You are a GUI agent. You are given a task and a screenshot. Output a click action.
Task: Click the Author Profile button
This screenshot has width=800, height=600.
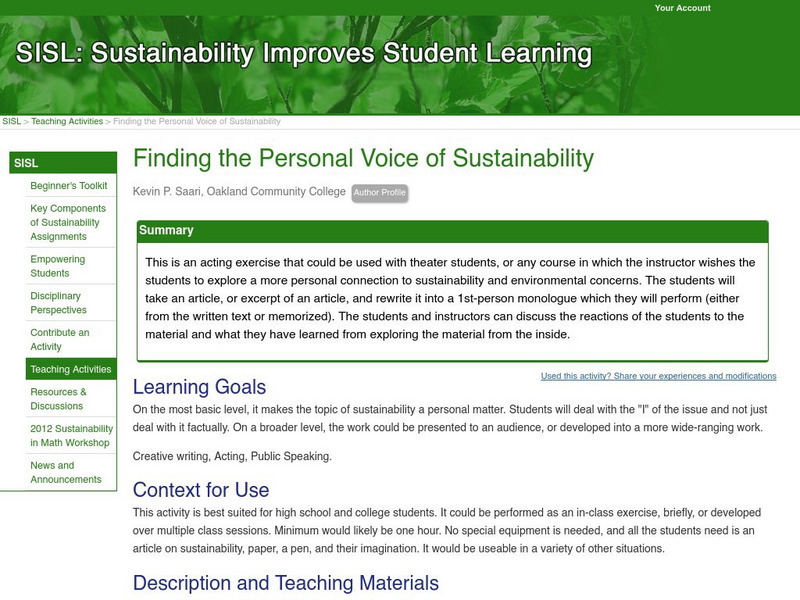pyautogui.click(x=380, y=192)
